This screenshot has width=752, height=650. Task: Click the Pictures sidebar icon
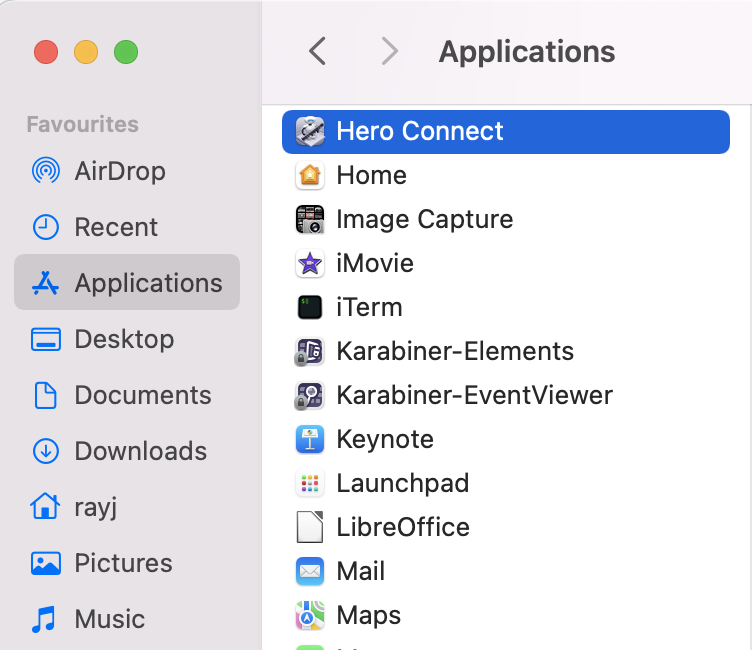click(46, 563)
